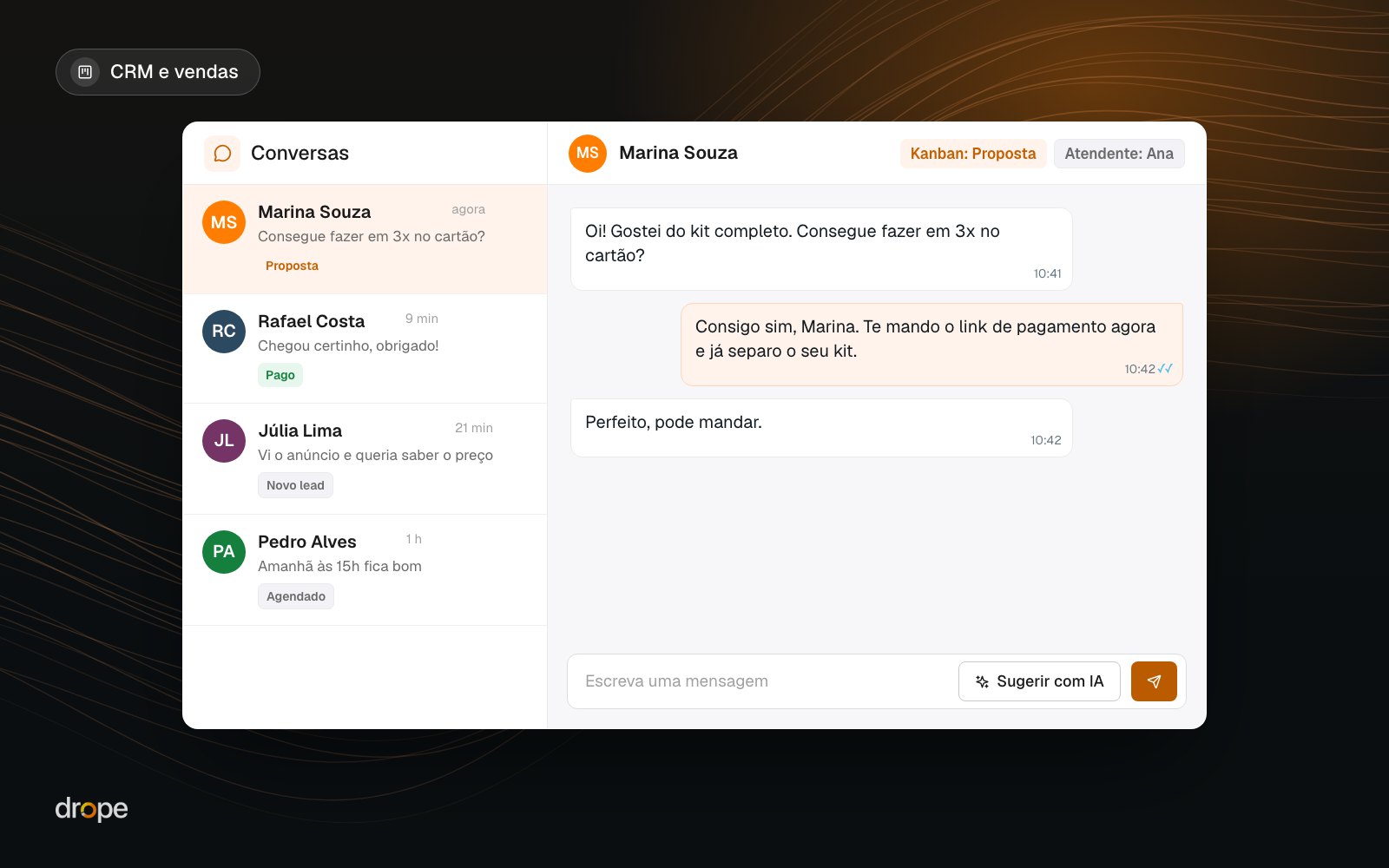Image resolution: width=1389 pixels, height=868 pixels.
Task: Click Marina Souza's name in the chat header
Action: pyautogui.click(x=678, y=153)
